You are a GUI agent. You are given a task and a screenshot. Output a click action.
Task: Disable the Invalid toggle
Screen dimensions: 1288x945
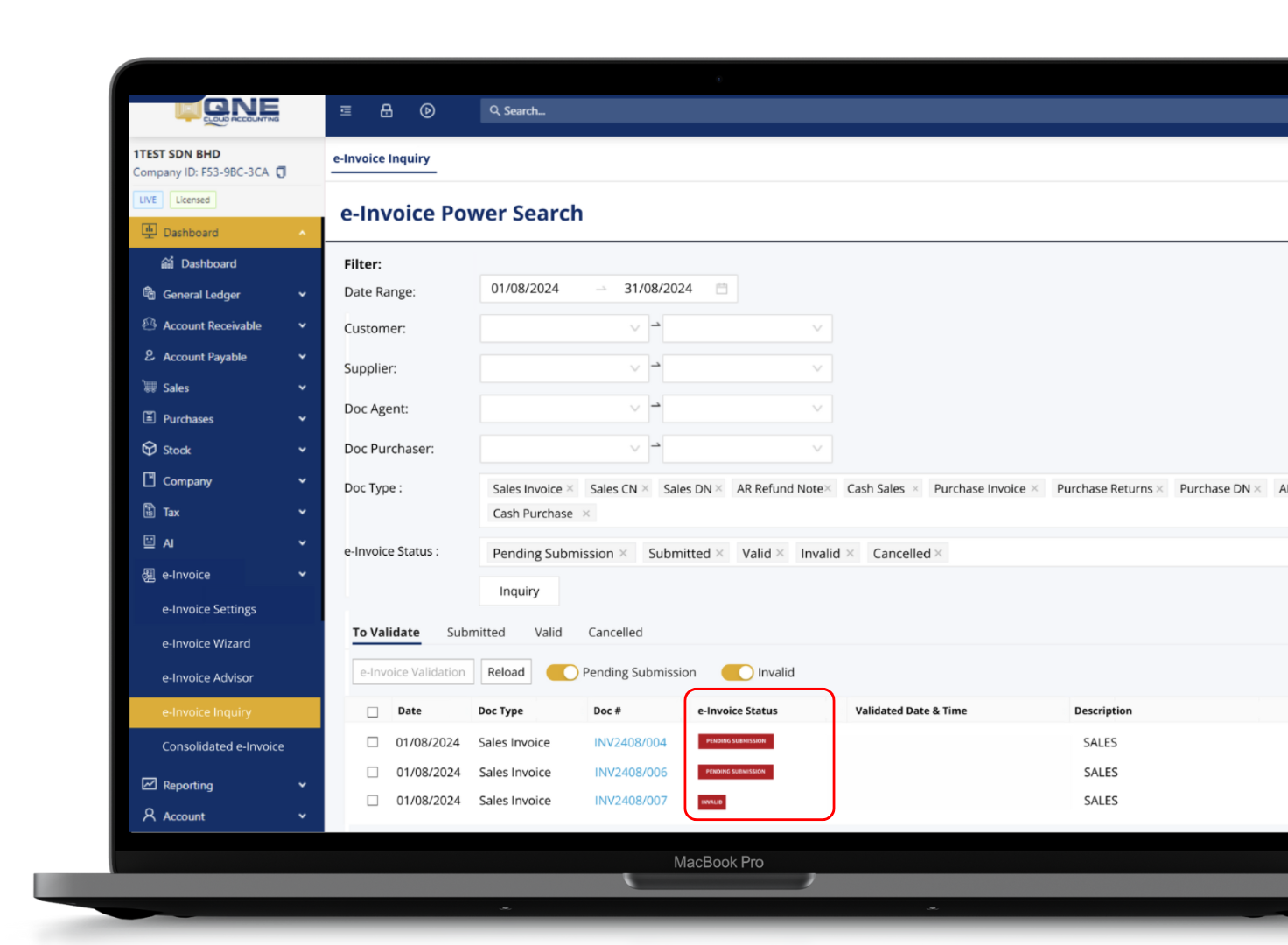(x=738, y=672)
